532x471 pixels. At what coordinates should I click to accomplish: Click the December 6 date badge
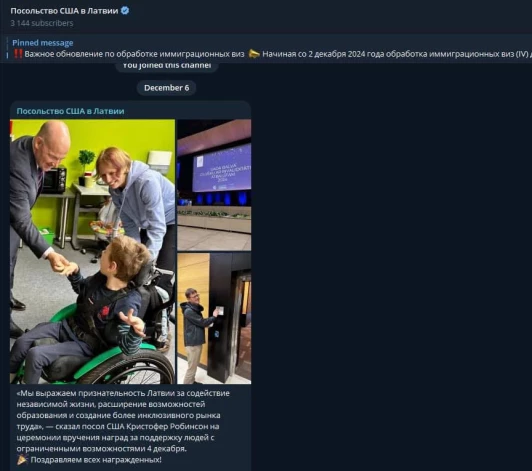point(166,88)
